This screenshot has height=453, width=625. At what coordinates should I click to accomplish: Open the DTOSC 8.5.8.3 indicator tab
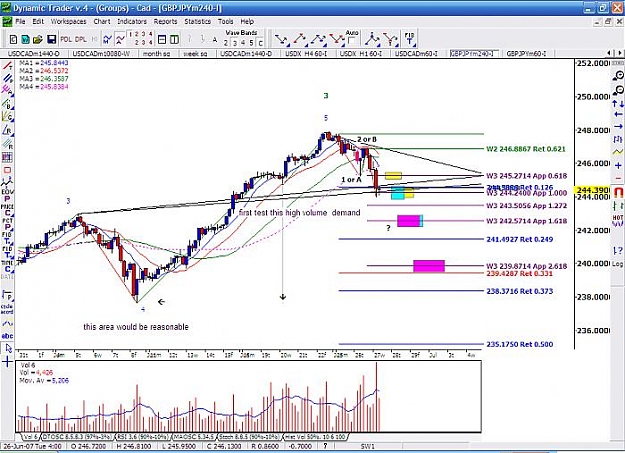tap(77, 437)
